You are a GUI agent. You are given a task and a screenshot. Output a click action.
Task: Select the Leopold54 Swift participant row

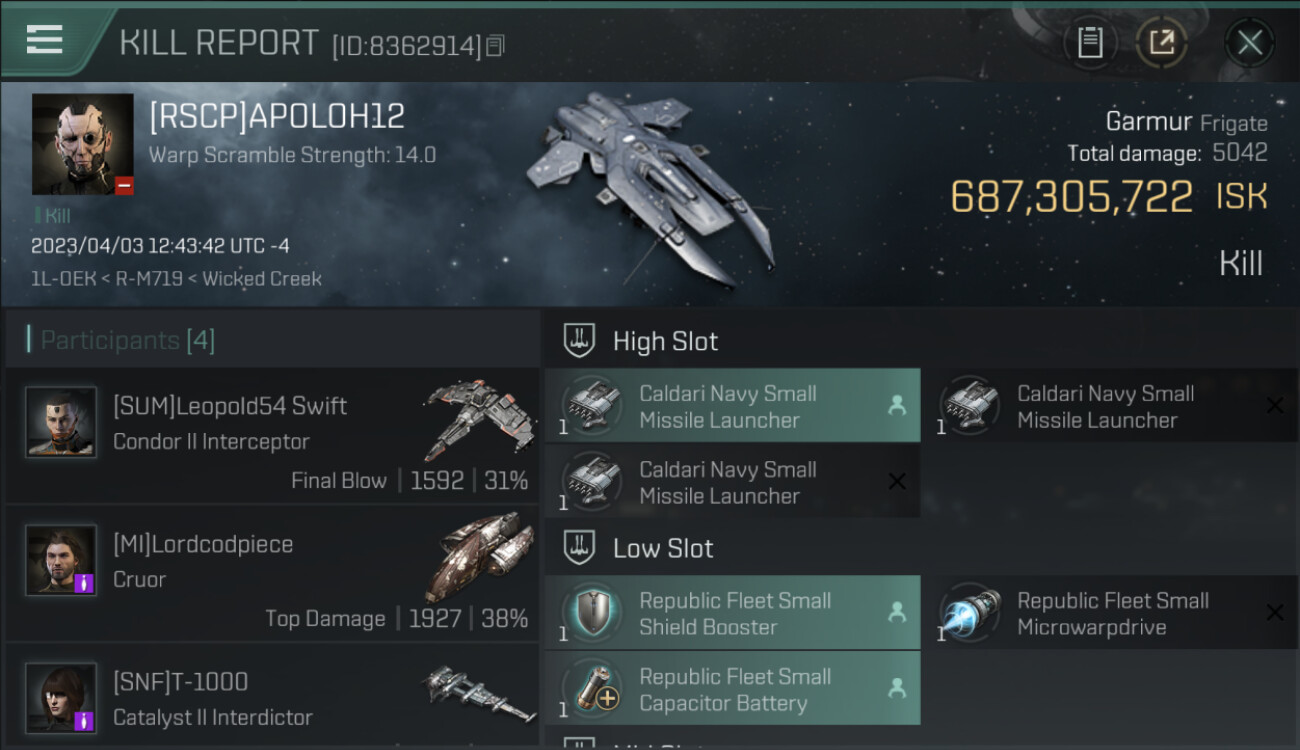coord(273,436)
